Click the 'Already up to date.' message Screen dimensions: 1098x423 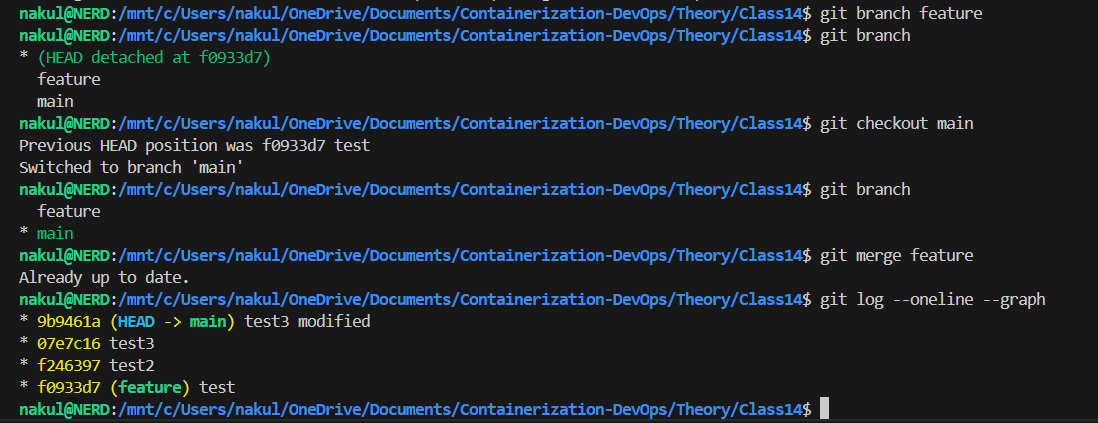104,278
